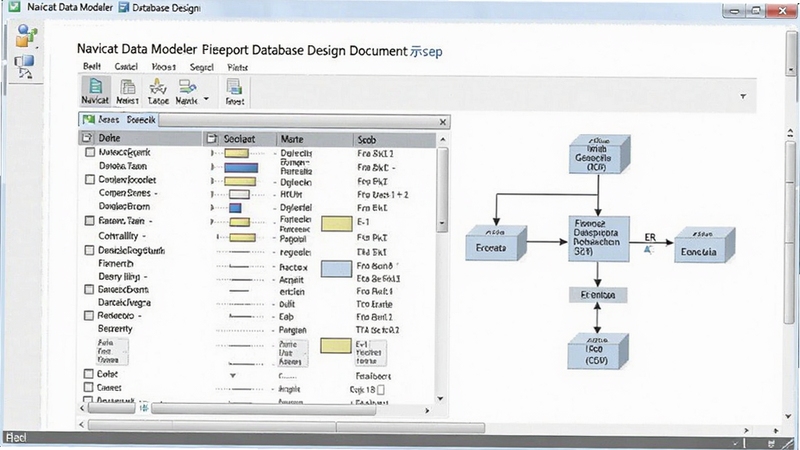Expand arrow before Deloba Taon blue bar
The height and width of the screenshot is (450, 800).
212,166
